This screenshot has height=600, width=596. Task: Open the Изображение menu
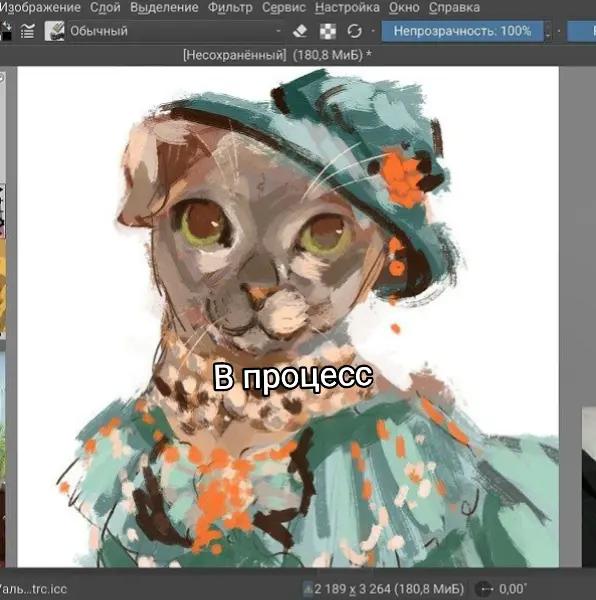click(x=40, y=7)
